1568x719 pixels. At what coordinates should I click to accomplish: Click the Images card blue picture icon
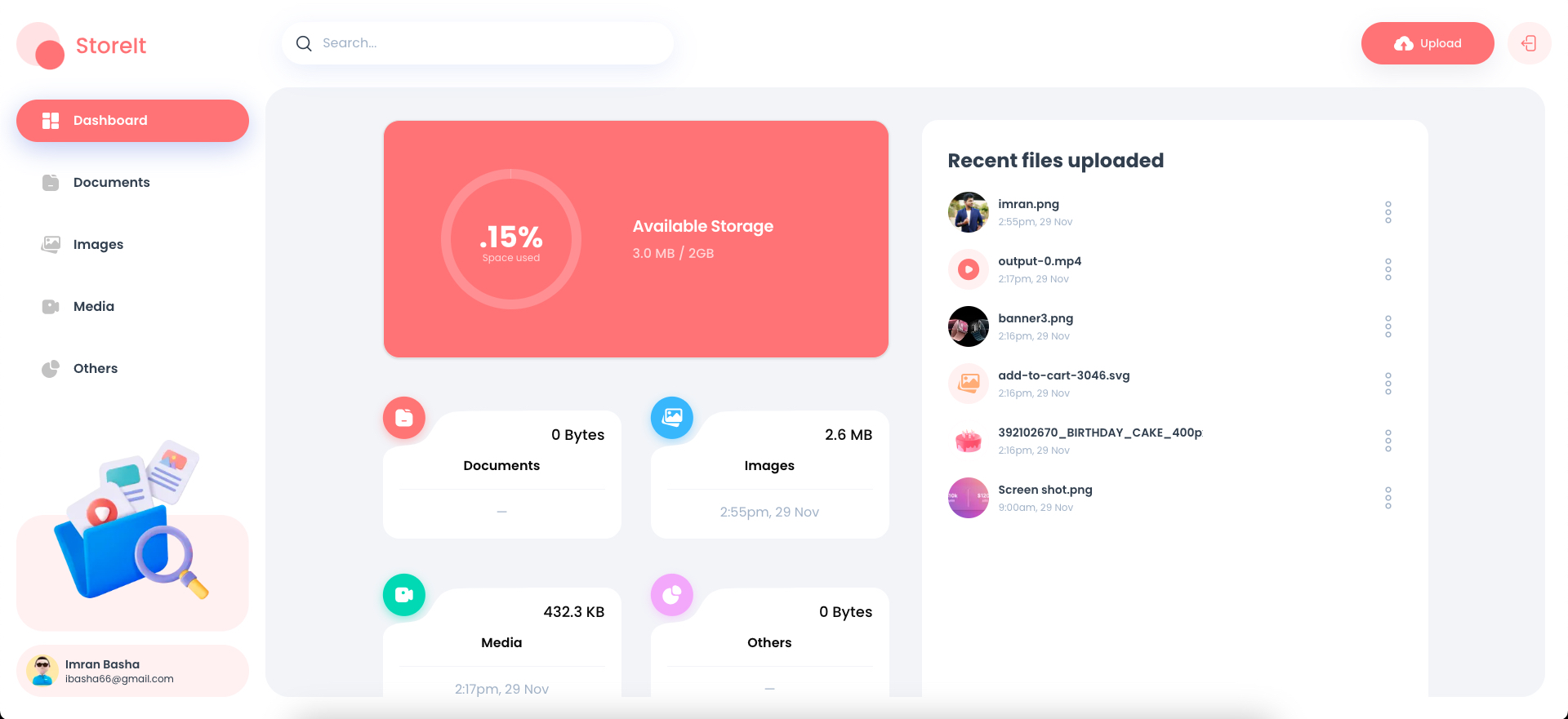tap(672, 418)
